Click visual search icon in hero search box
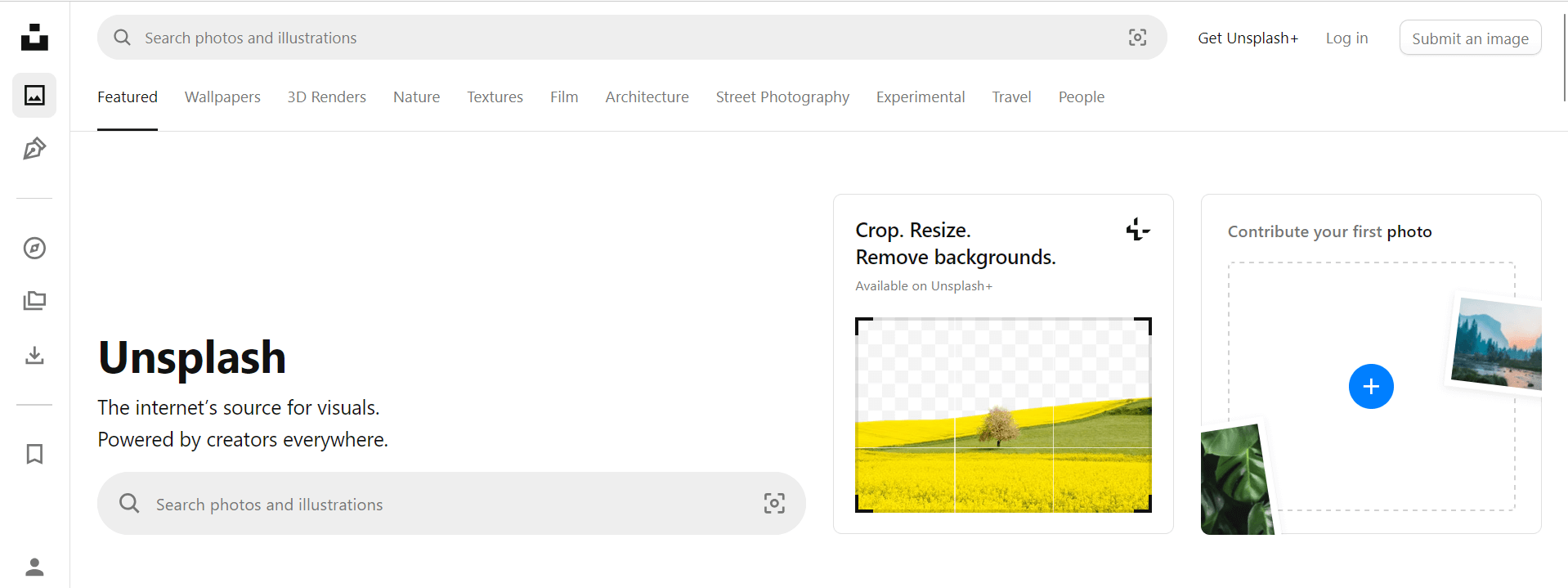 [773, 504]
